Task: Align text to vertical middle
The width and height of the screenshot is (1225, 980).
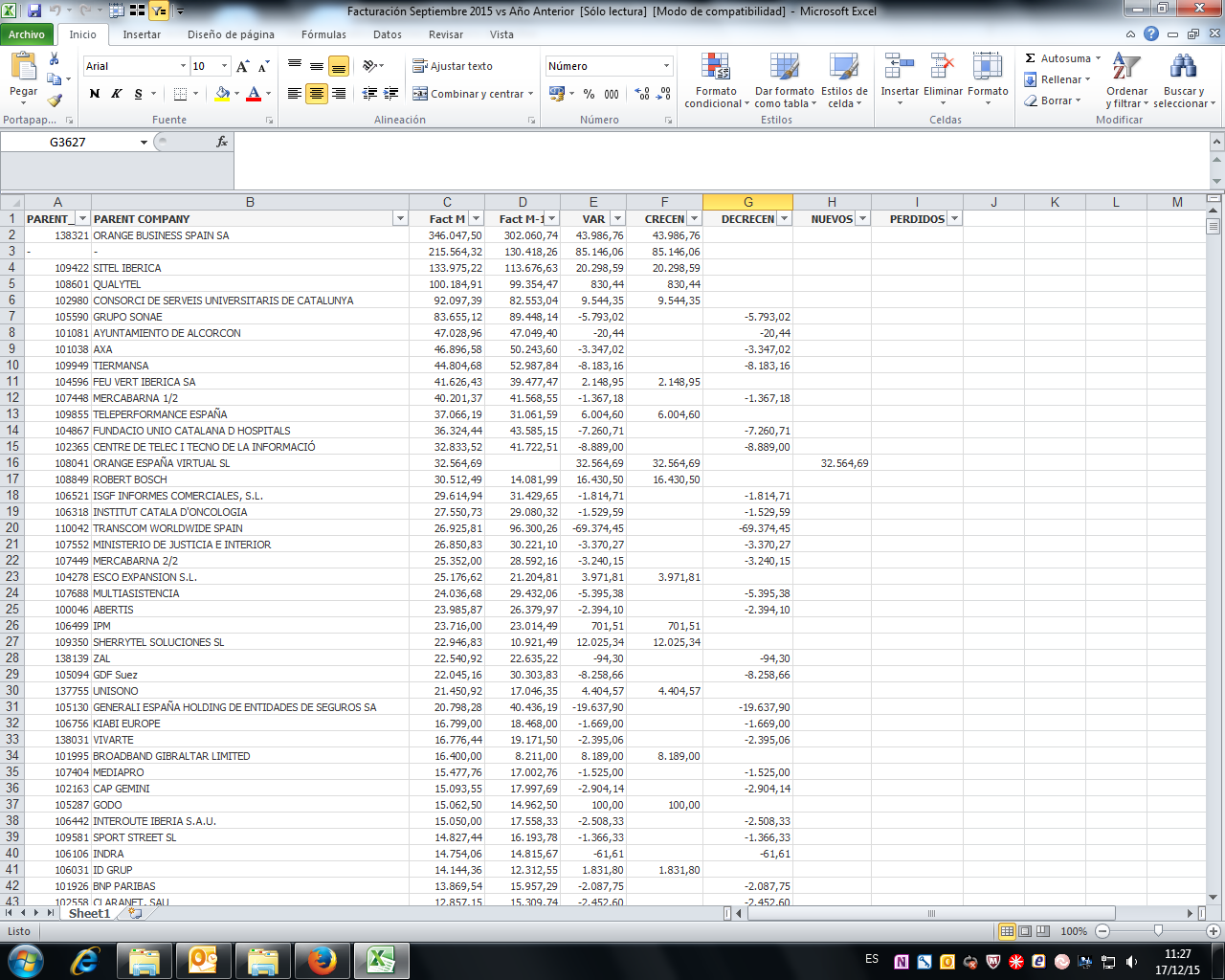Action: pos(317,66)
